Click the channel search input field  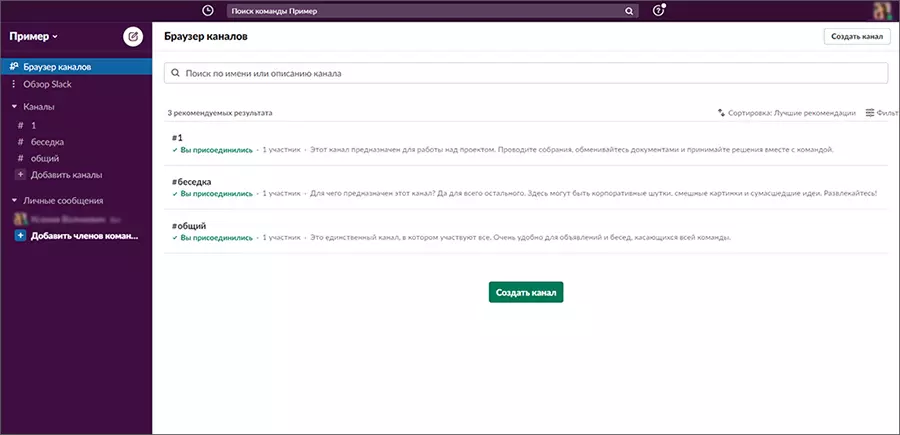click(x=526, y=73)
